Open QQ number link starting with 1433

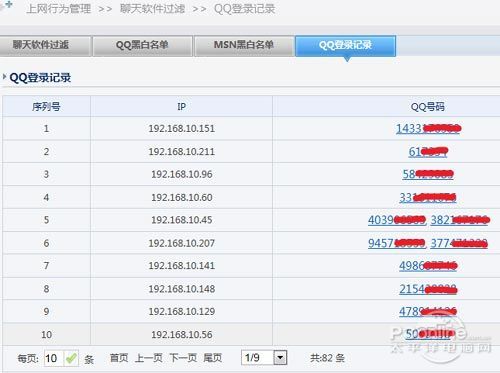click(428, 129)
